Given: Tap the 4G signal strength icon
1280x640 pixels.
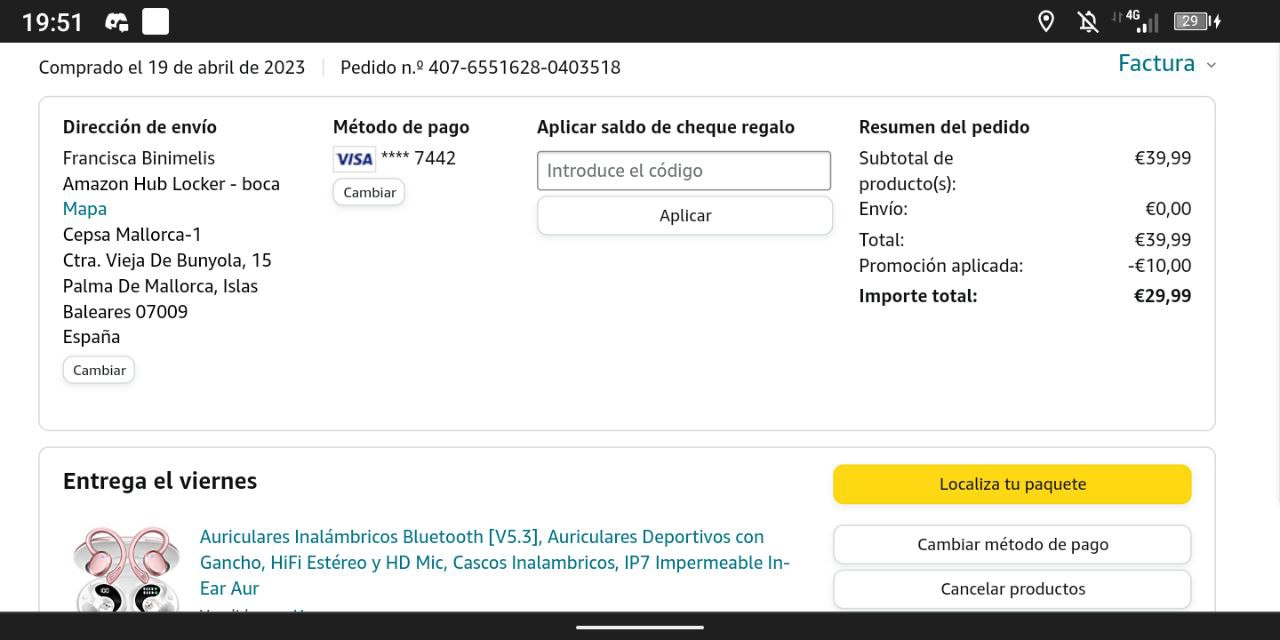Looking at the screenshot, I should coord(1138,21).
